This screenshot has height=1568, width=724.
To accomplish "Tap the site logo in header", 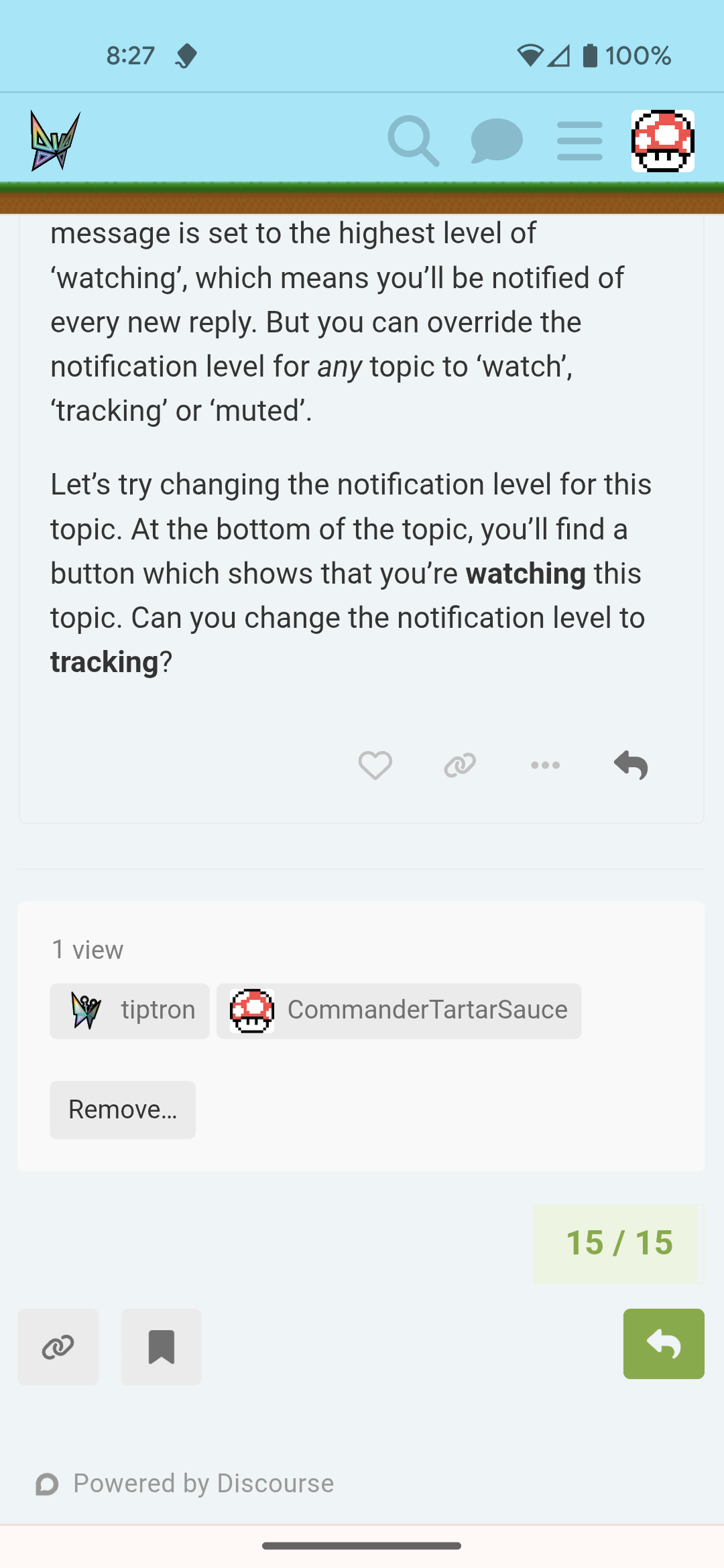I will point(55,141).
